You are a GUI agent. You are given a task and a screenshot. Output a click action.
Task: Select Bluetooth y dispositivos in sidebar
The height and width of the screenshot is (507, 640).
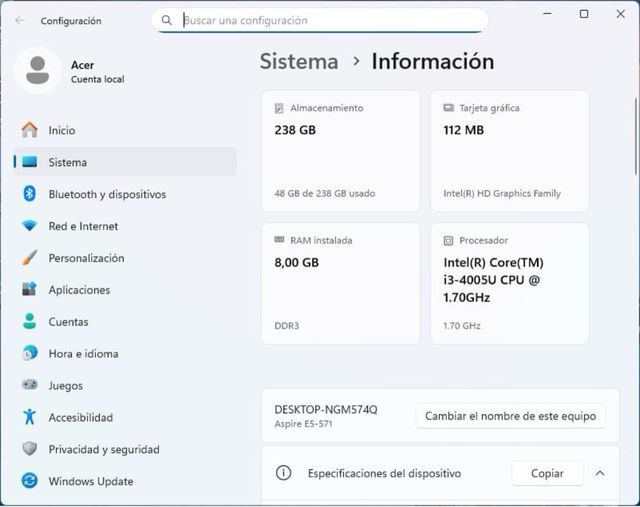point(125,194)
